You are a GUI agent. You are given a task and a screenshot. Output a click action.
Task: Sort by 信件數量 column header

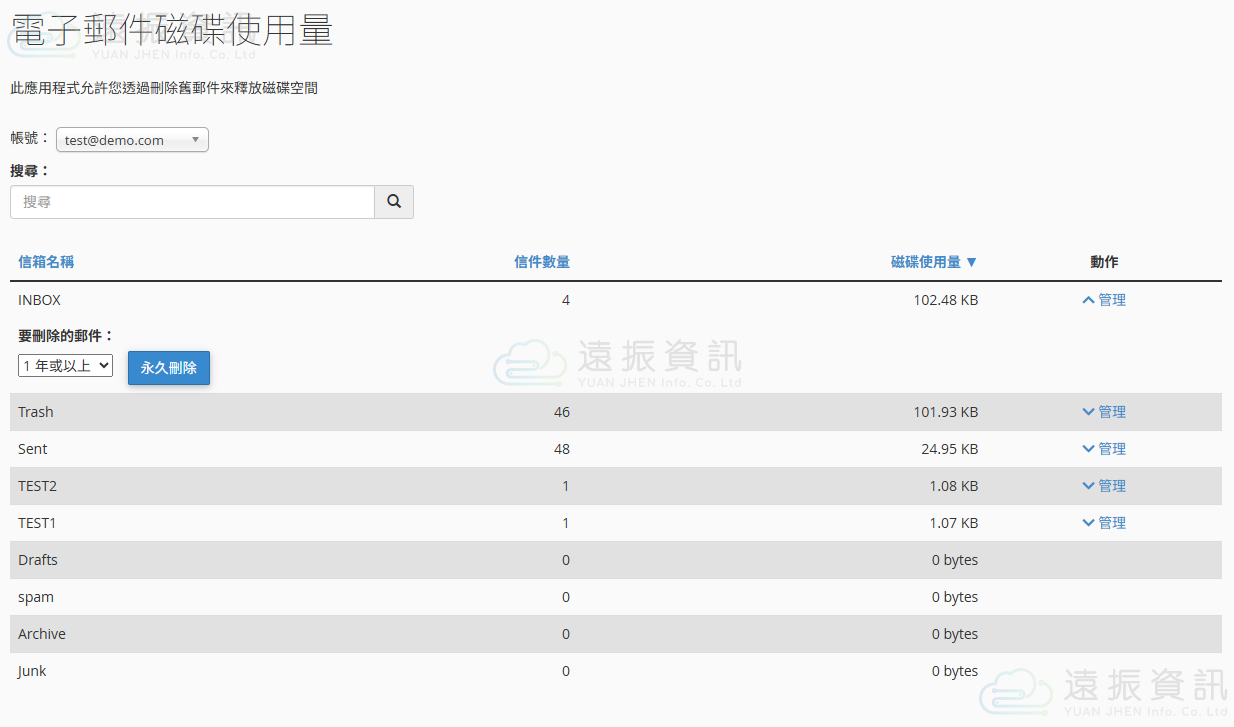541,262
